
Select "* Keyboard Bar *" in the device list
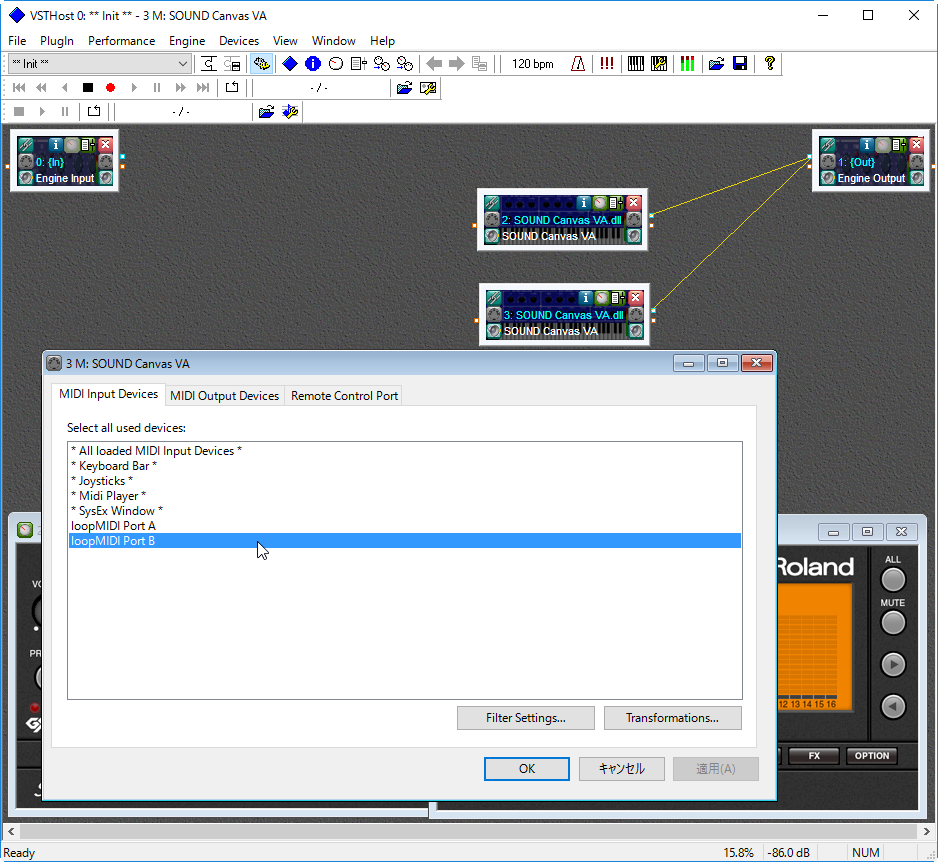click(x=405, y=466)
